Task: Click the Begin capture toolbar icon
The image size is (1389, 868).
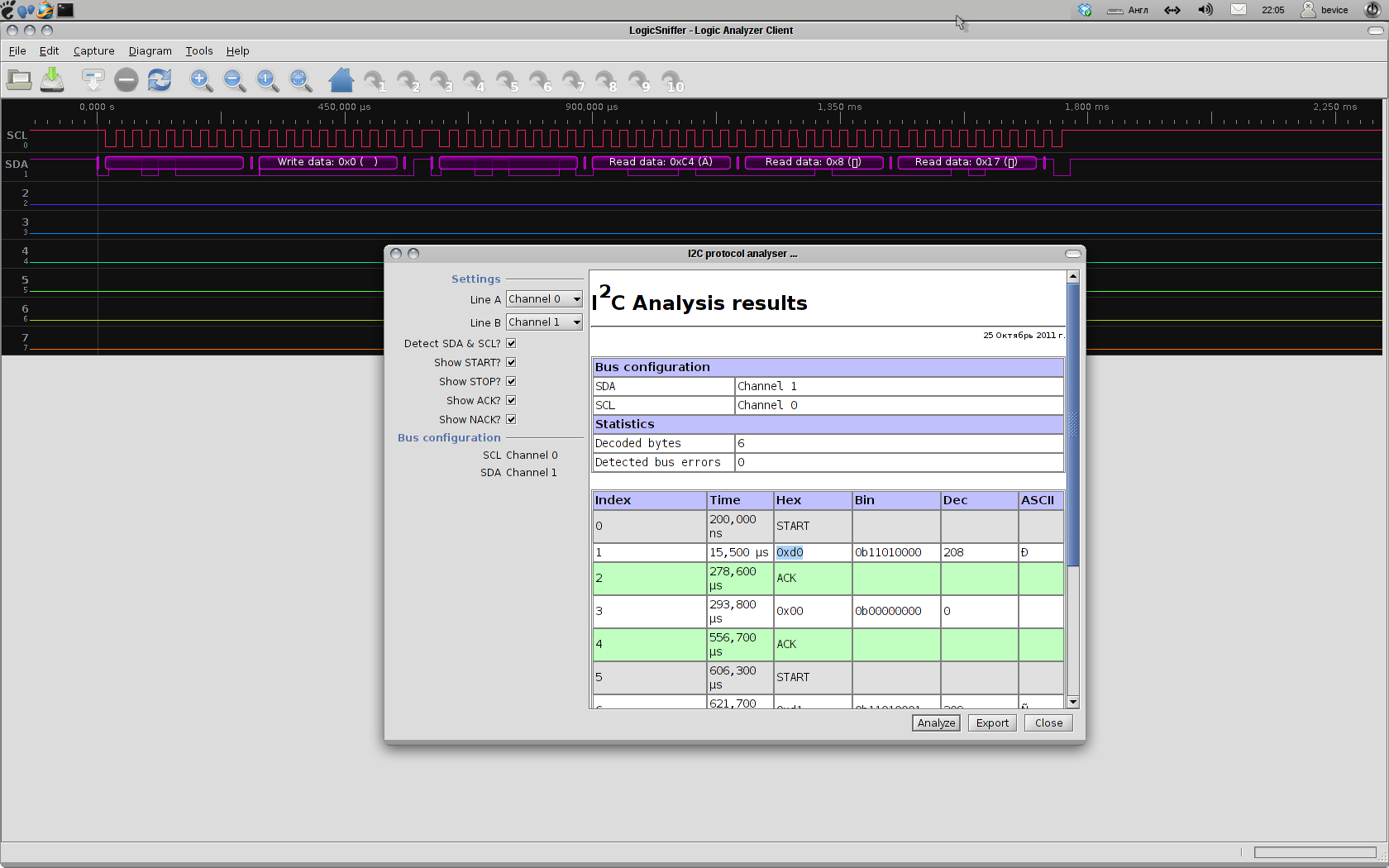Action: (x=93, y=80)
